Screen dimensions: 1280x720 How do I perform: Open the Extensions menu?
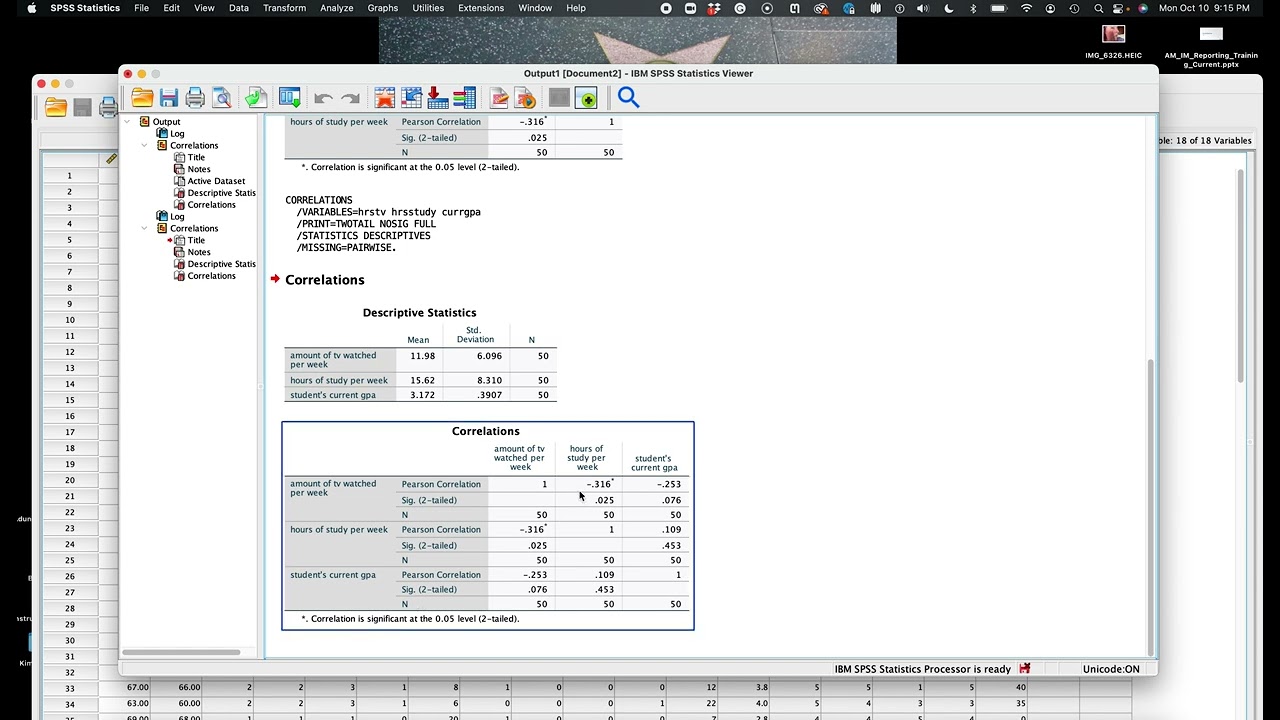click(x=481, y=8)
